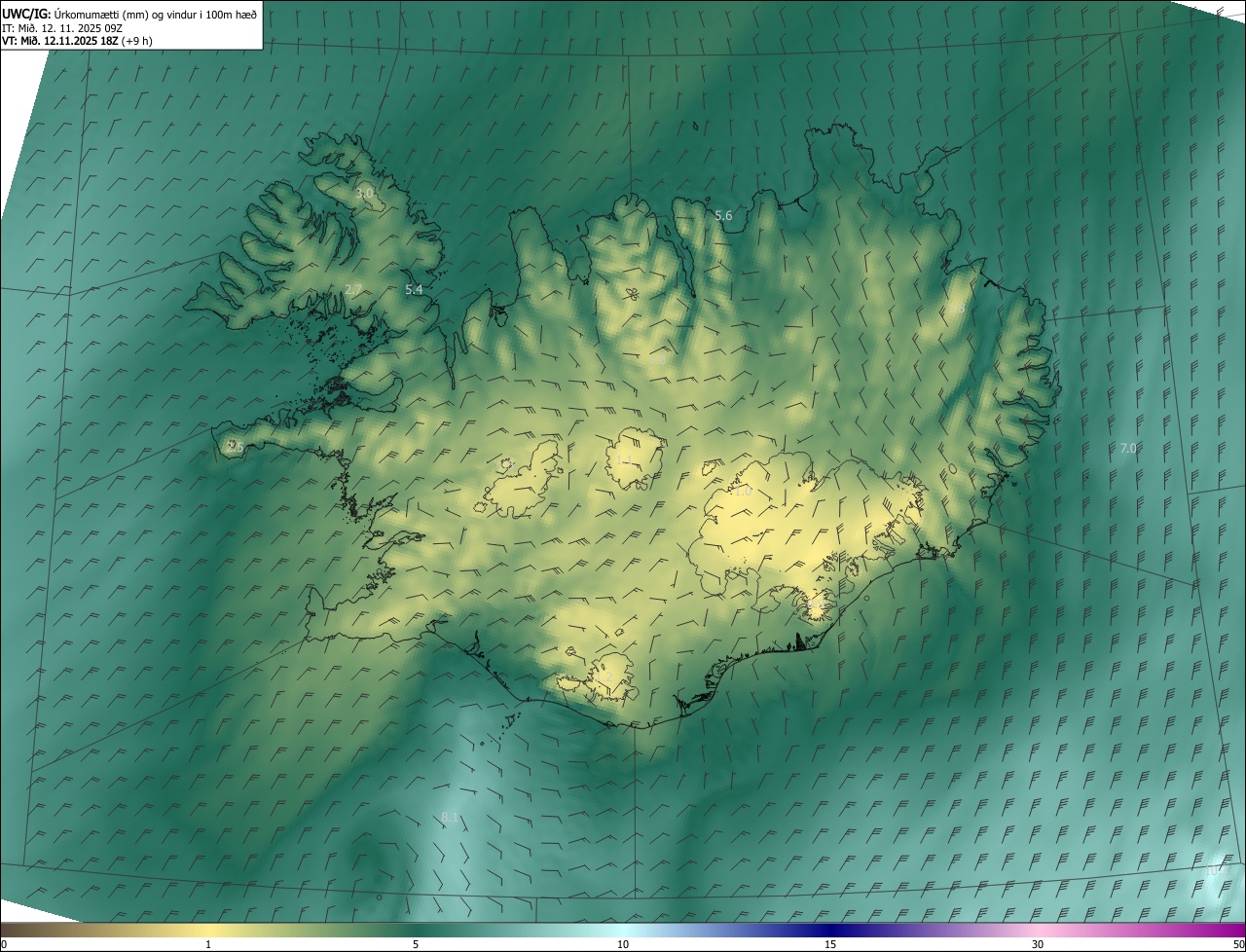This screenshot has height=952, width=1246.
Task: Click the 5.6 value off the north coast
Action: [723, 216]
